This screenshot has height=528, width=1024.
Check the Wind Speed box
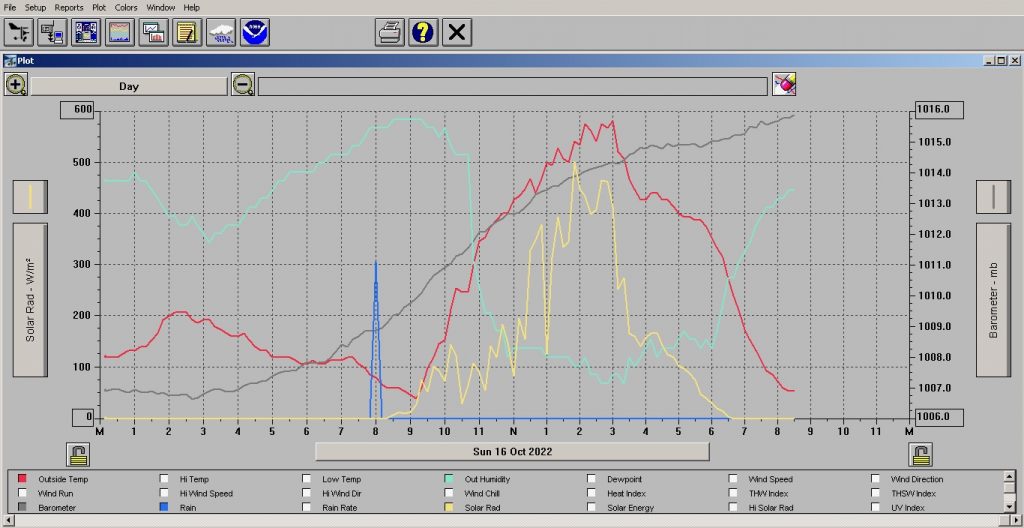click(x=734, y=479)
